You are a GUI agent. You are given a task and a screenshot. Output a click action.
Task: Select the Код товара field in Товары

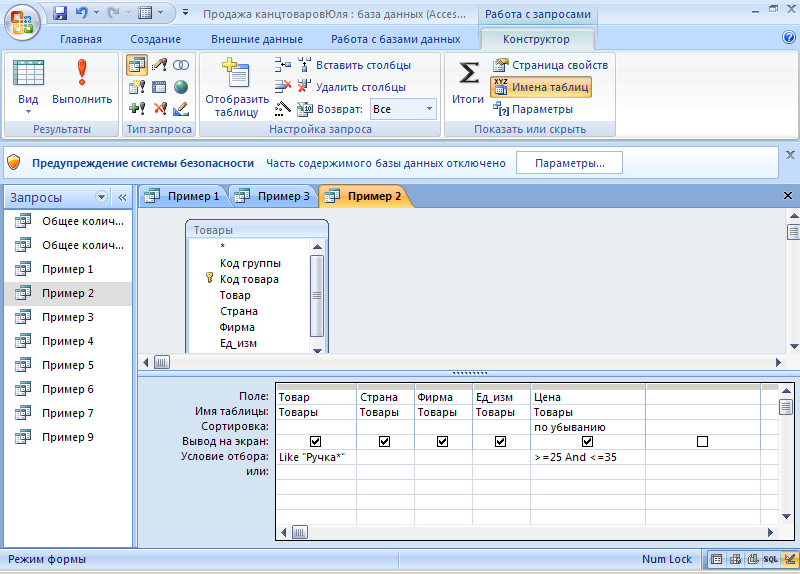[249, 279]
